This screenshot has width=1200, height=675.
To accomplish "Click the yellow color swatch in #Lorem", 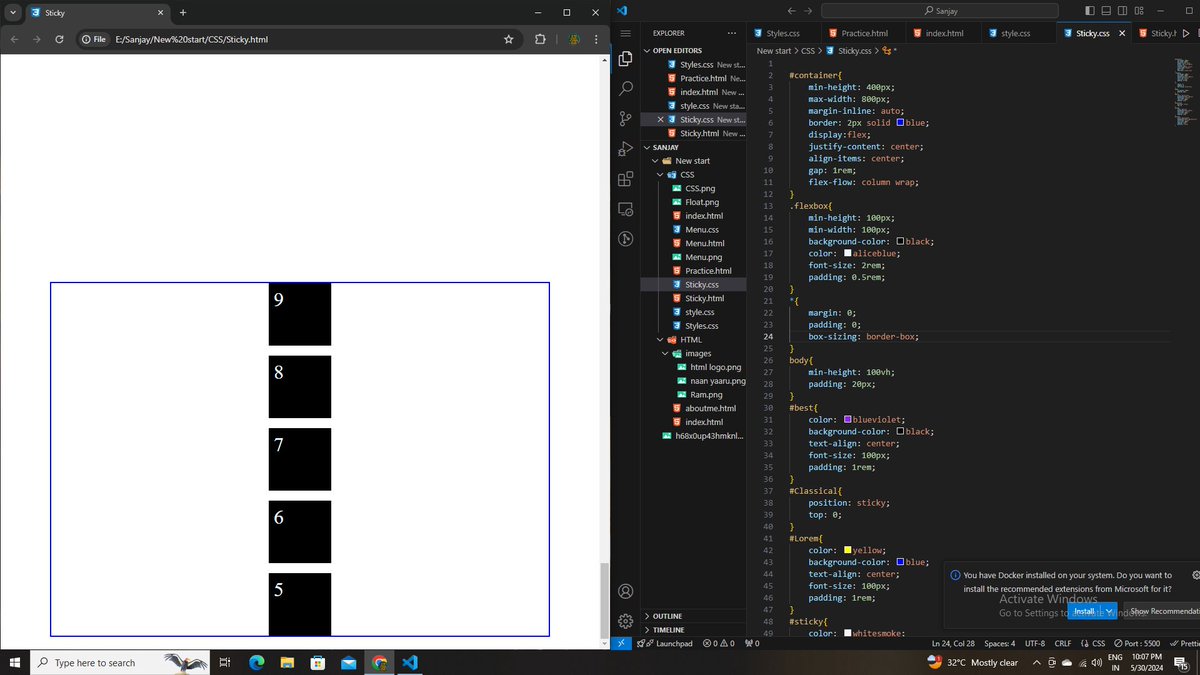I will tap(849, 550).
